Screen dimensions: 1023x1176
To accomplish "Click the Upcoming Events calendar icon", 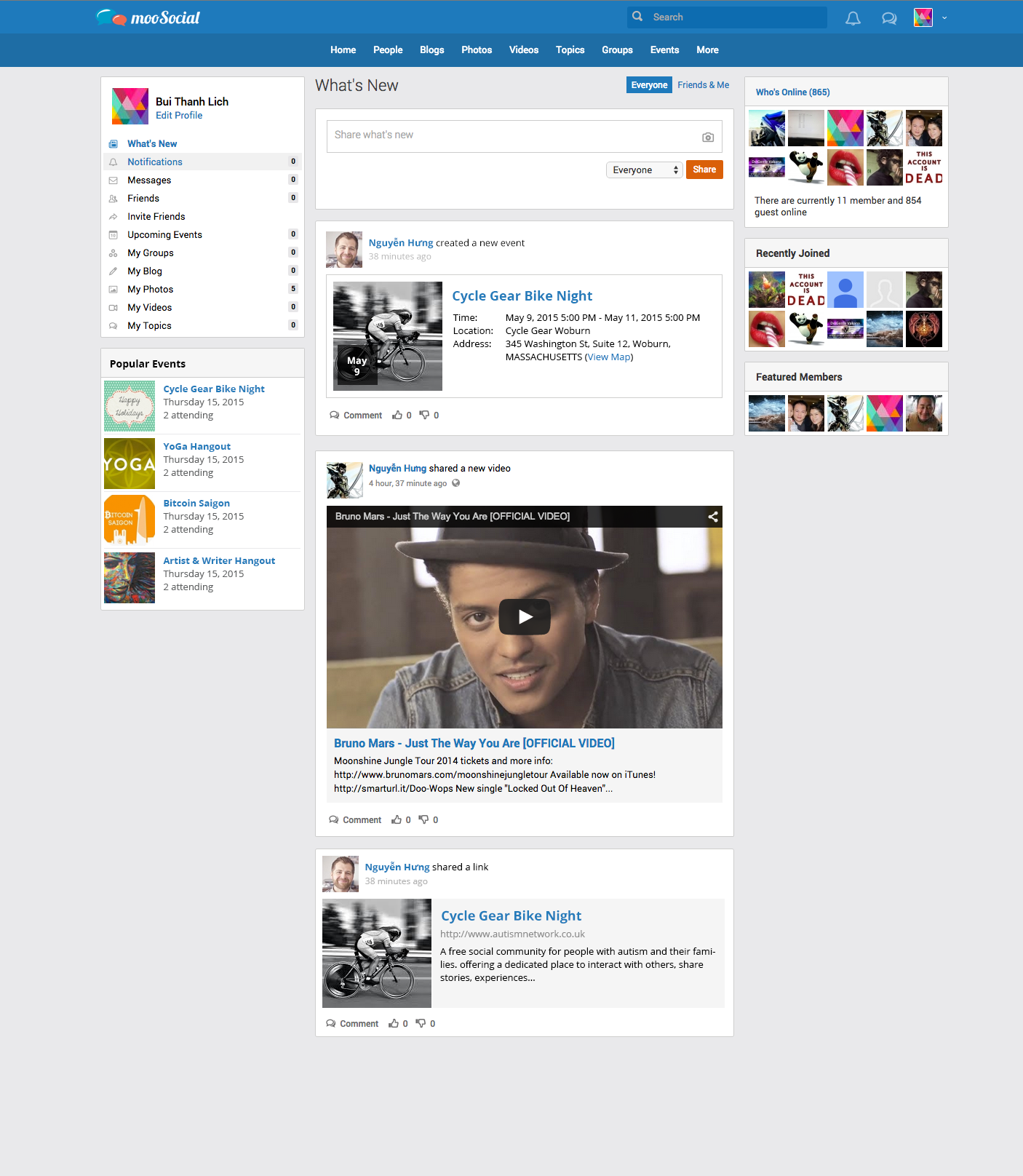I will [113, 235].
